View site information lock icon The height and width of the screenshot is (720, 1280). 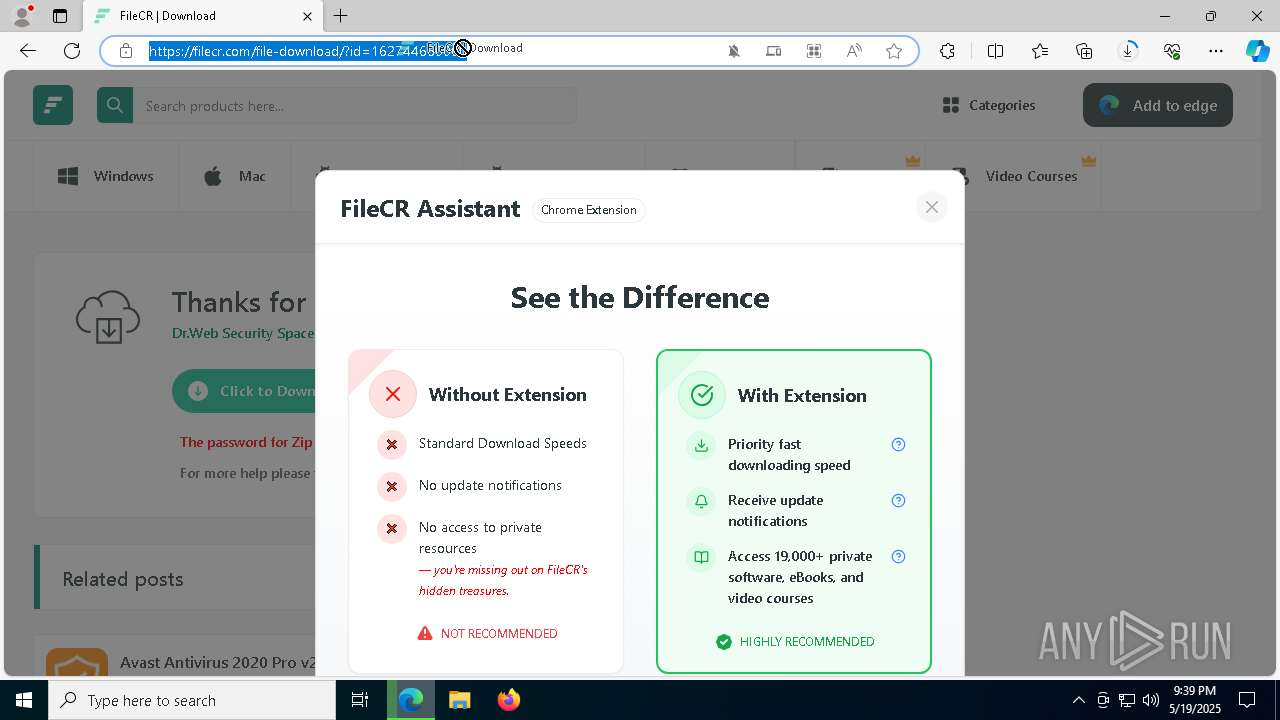(126, 51)
